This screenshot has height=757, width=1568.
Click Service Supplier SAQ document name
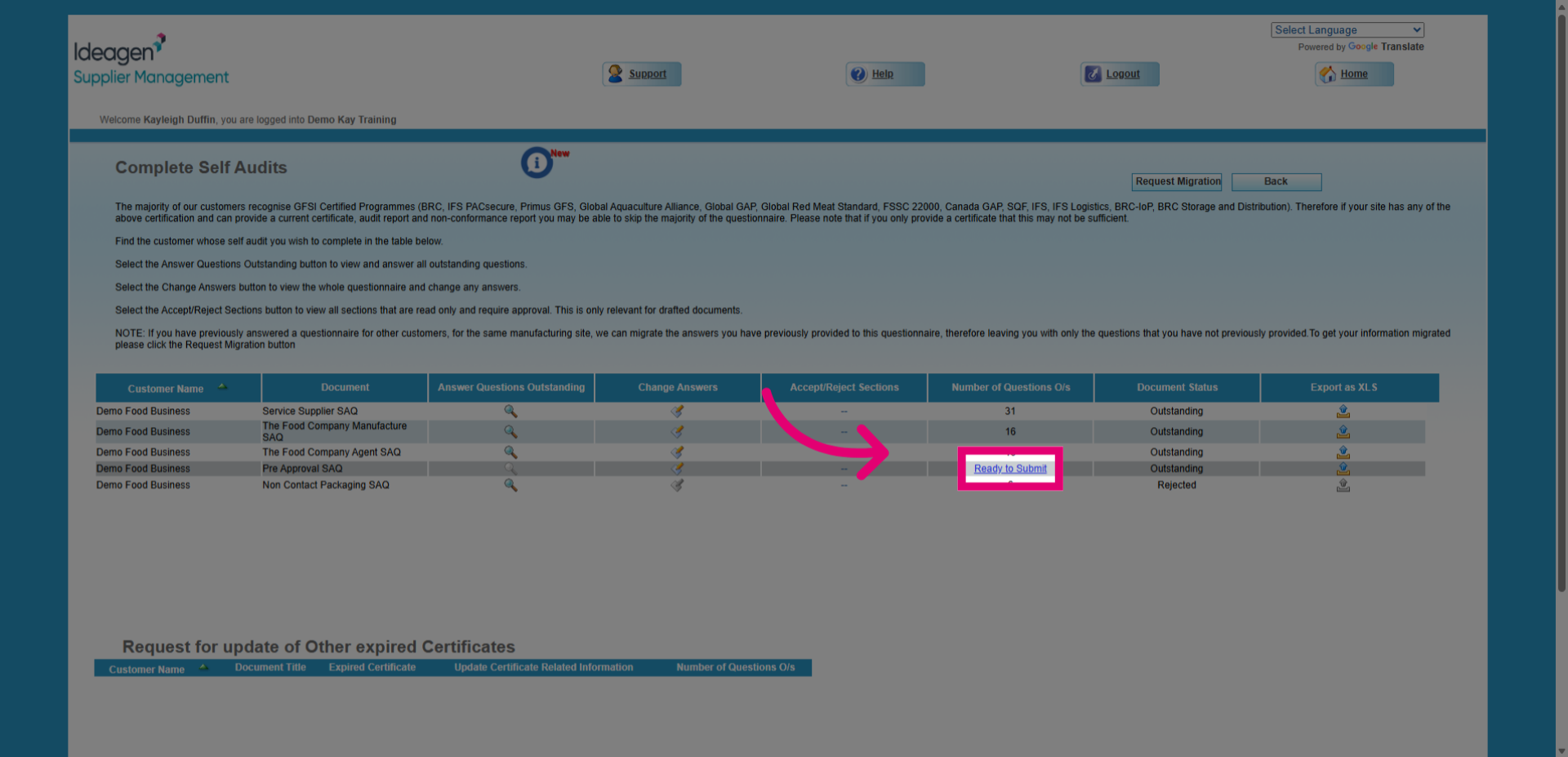click(x=310, y=411)
